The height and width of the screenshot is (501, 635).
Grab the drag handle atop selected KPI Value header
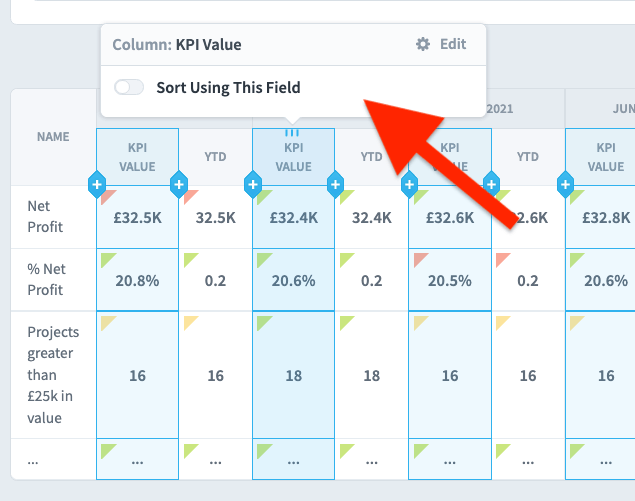click(292, 133)
